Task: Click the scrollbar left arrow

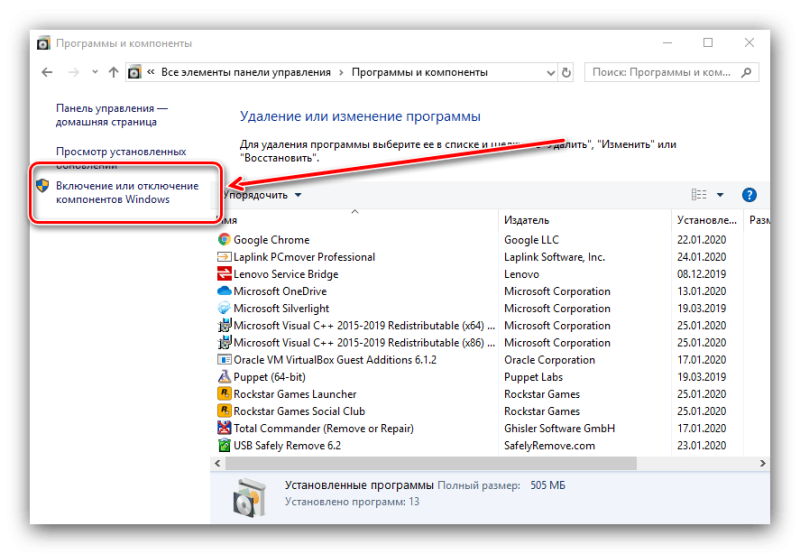Action: (x=218, y=463)
